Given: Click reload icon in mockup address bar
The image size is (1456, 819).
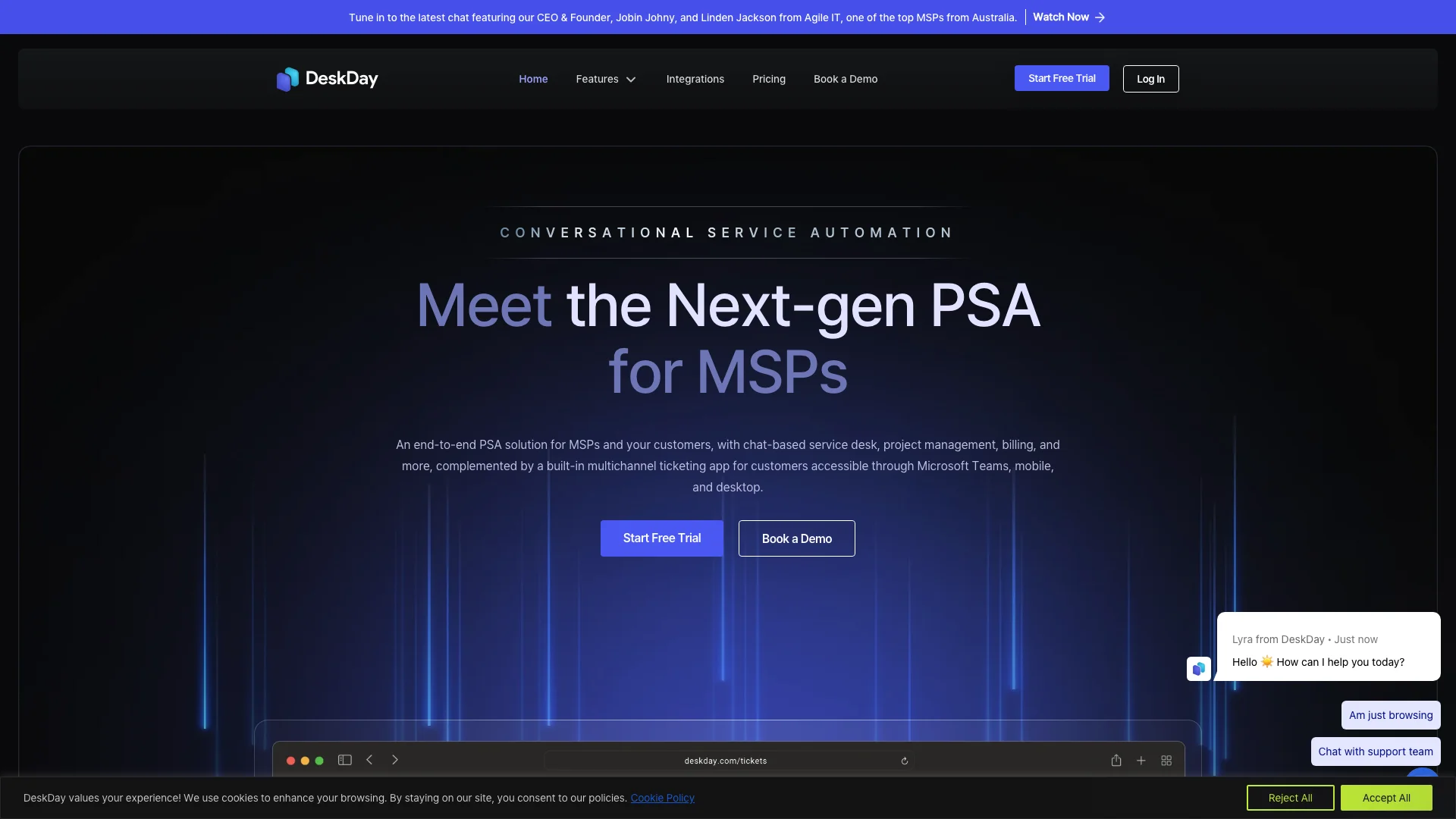Looking at the screenshot, I should [x=905, y=761].
